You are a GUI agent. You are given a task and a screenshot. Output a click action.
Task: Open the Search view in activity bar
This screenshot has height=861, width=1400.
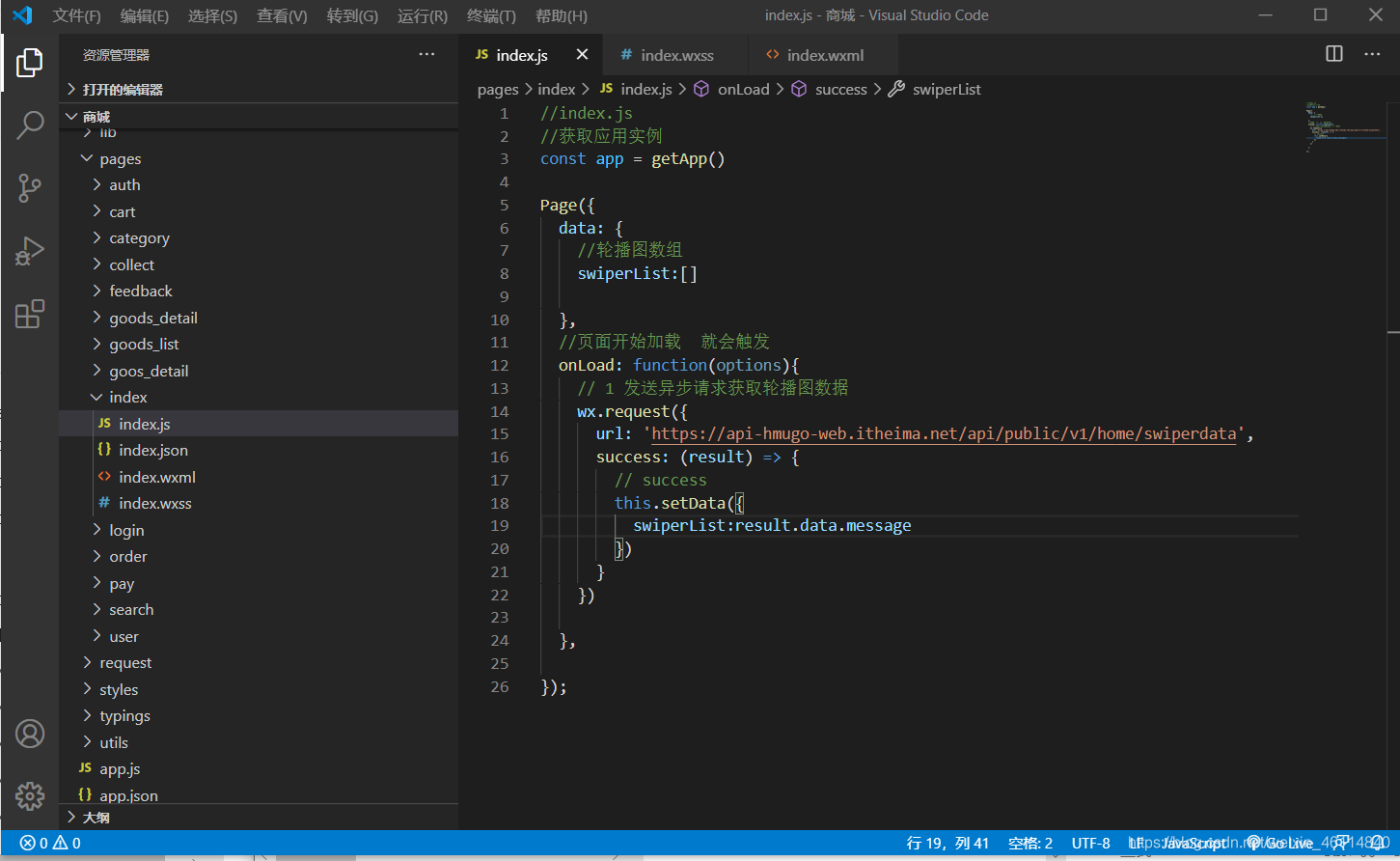pos(30,125)
